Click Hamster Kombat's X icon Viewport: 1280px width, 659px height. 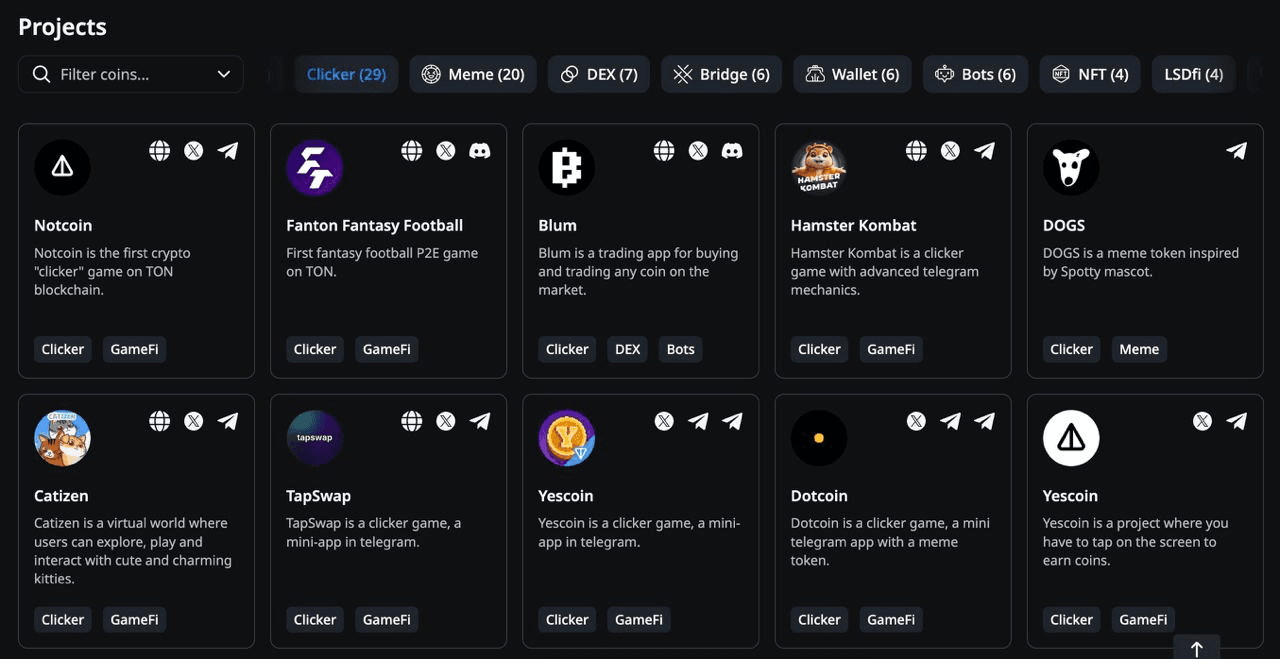[949, 150]
